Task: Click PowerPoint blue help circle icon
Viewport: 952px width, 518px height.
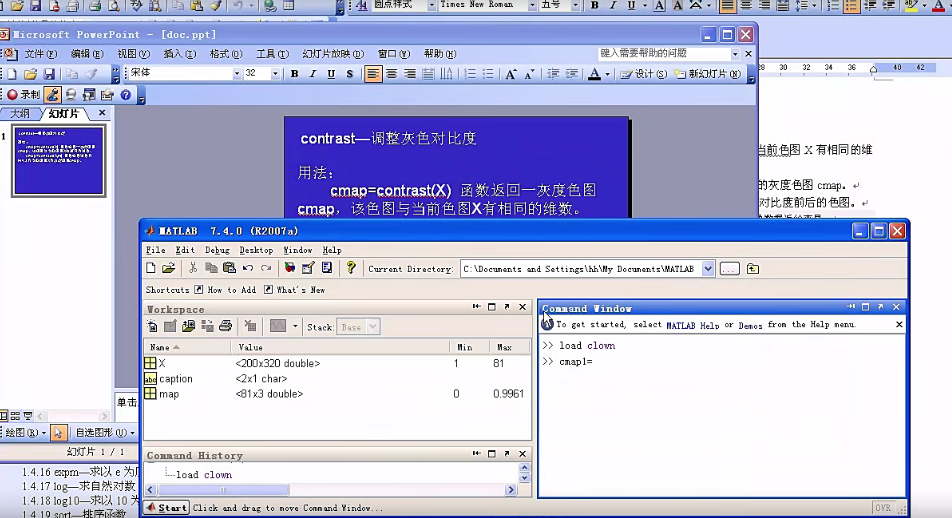Action: pyautogui.click(x=126, y=95)
